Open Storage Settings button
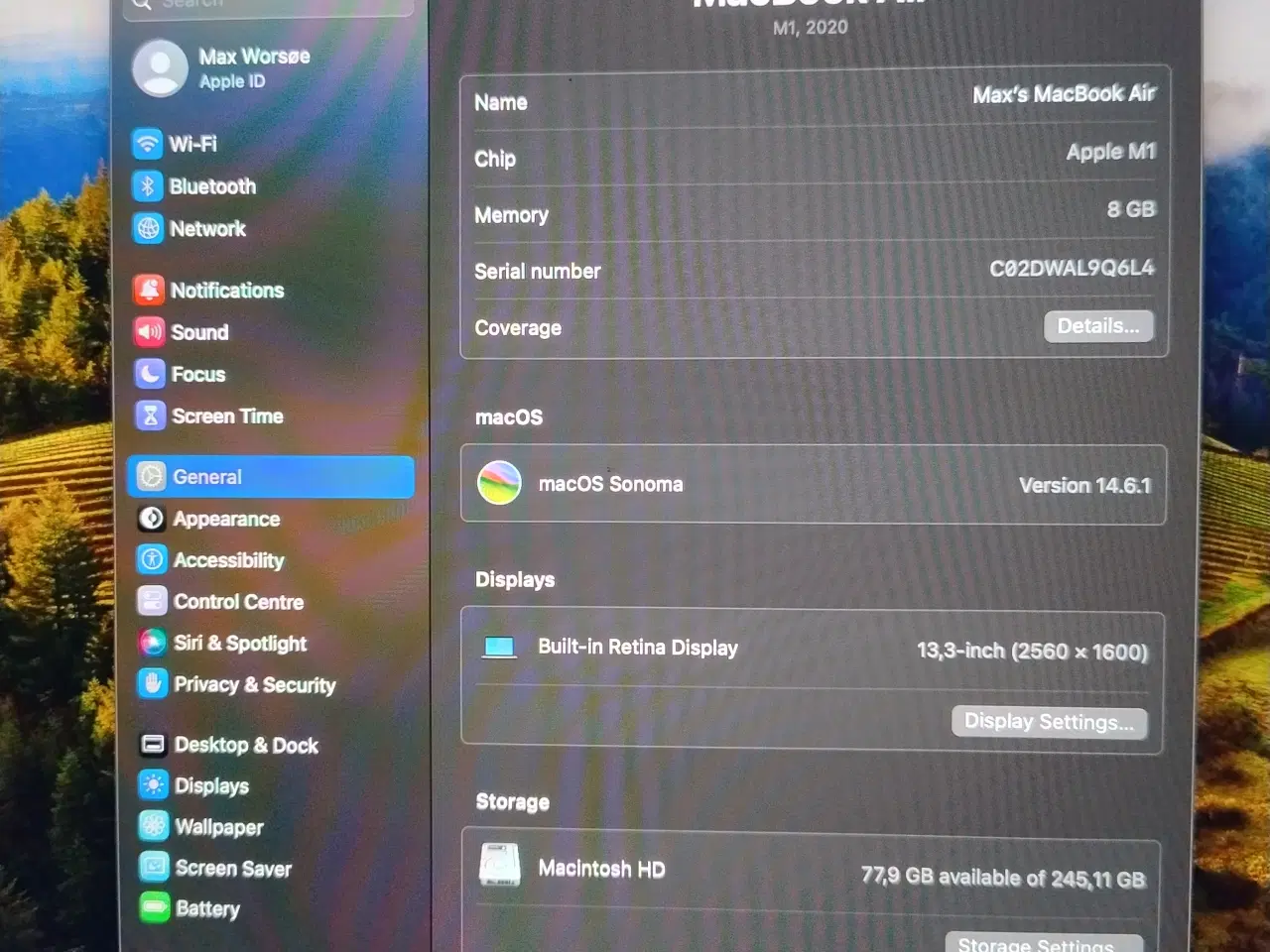 point(1042,943)
